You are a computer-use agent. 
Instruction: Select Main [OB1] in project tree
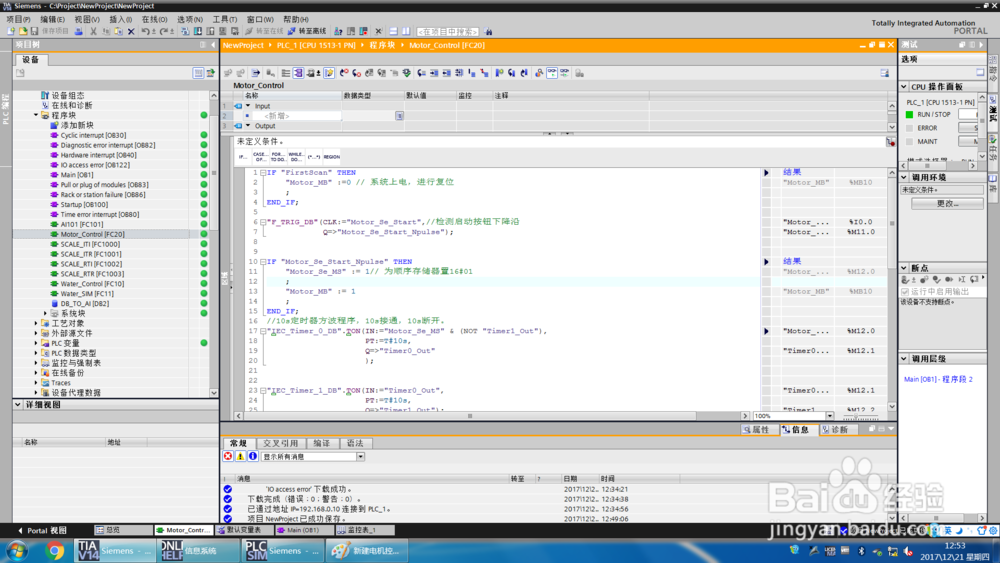[77, 175]
